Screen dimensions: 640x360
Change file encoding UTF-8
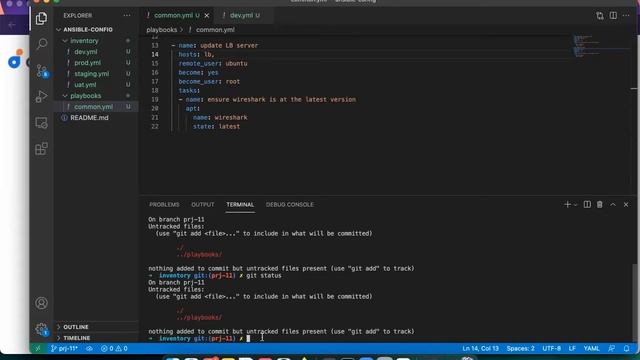point(551,349)
